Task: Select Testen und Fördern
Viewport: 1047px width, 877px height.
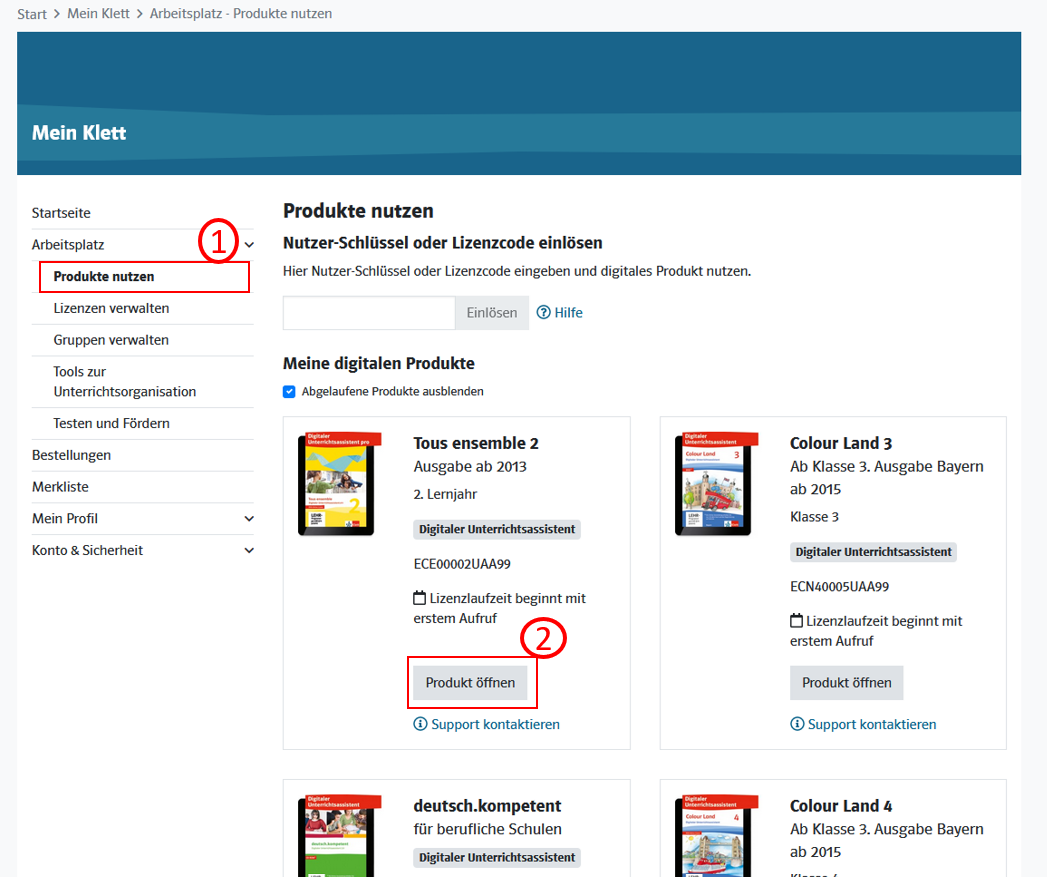Action: [112, 423]
